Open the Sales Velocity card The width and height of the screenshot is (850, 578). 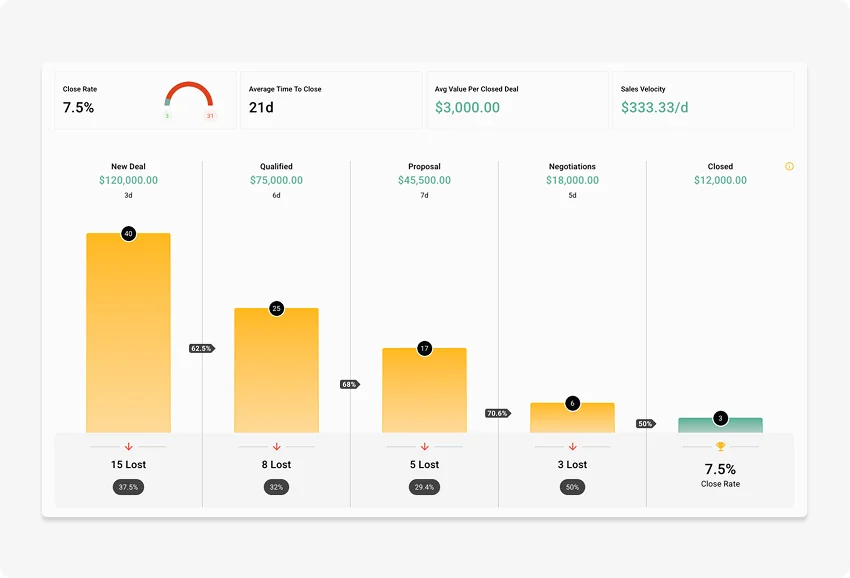pyautogui.click(x=703, y=100)
